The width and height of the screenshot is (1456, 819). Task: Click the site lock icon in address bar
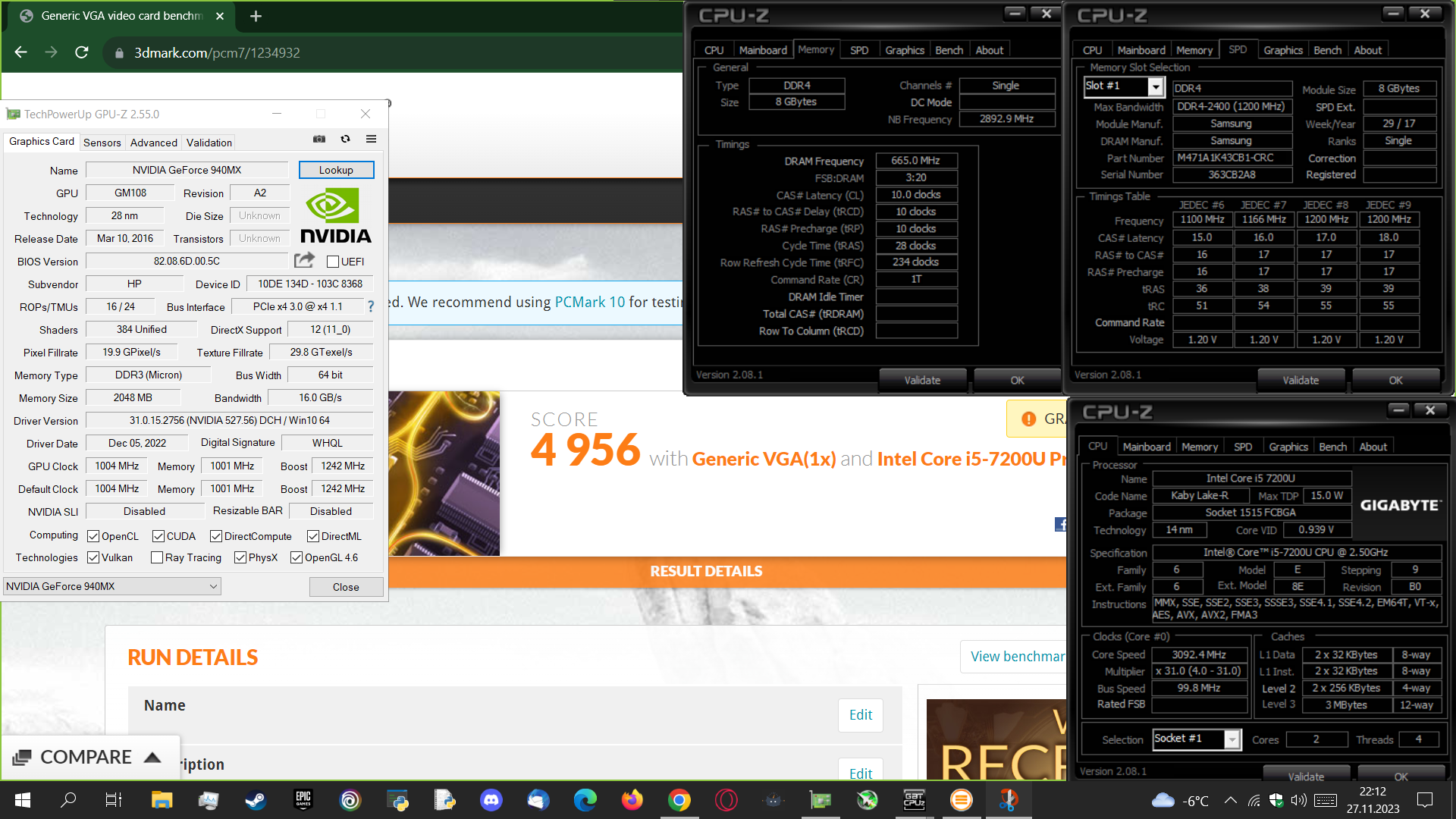click(119, 53)
